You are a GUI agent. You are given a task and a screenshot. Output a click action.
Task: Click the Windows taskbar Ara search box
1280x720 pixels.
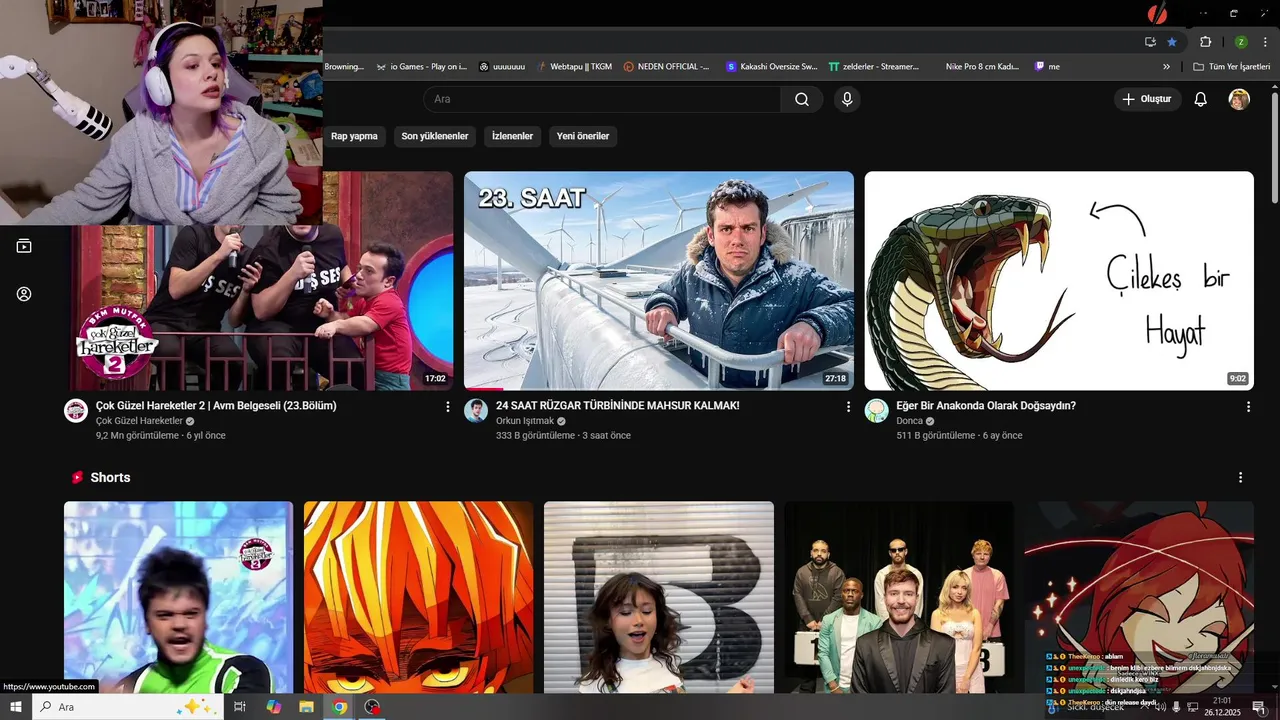coord(128,707)
